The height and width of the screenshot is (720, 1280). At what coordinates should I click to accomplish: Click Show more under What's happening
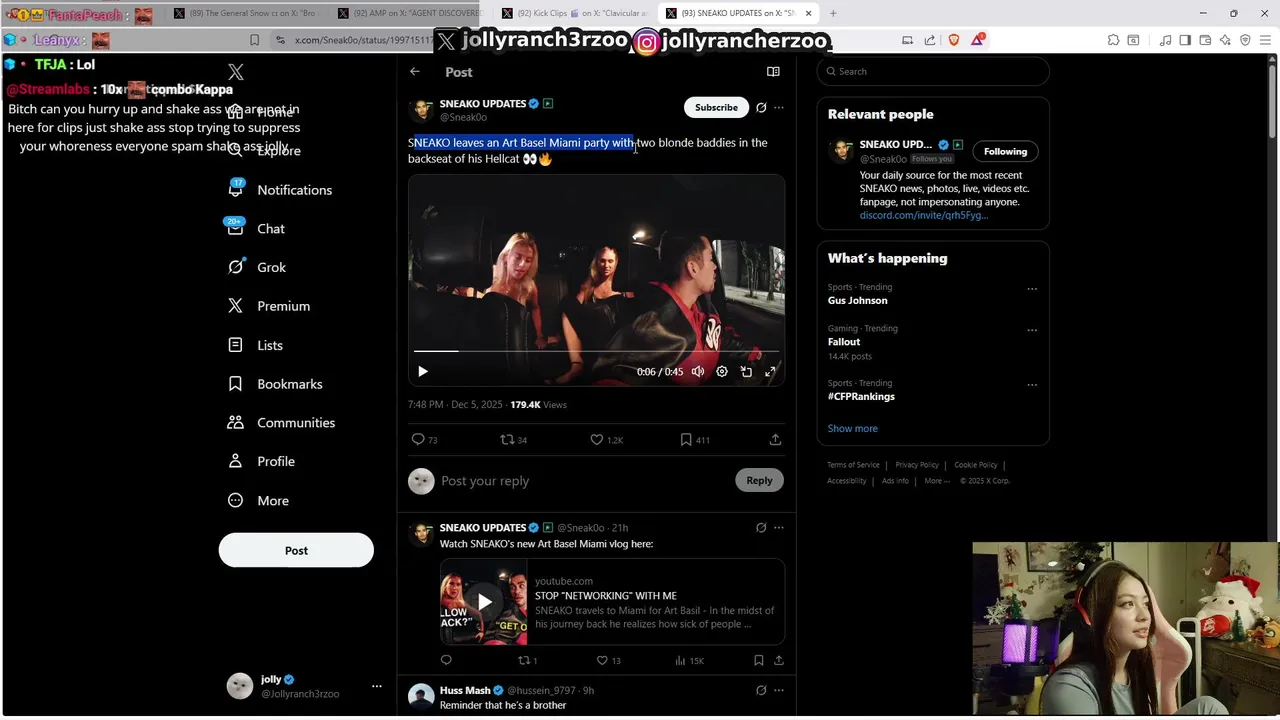point(853,429)
